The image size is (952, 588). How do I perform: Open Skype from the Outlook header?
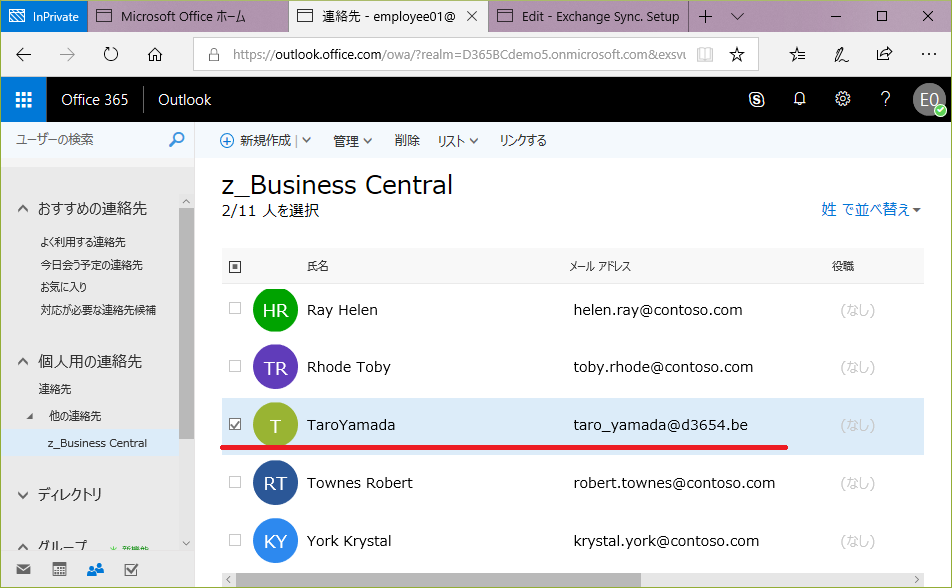(x=756, y=99)
